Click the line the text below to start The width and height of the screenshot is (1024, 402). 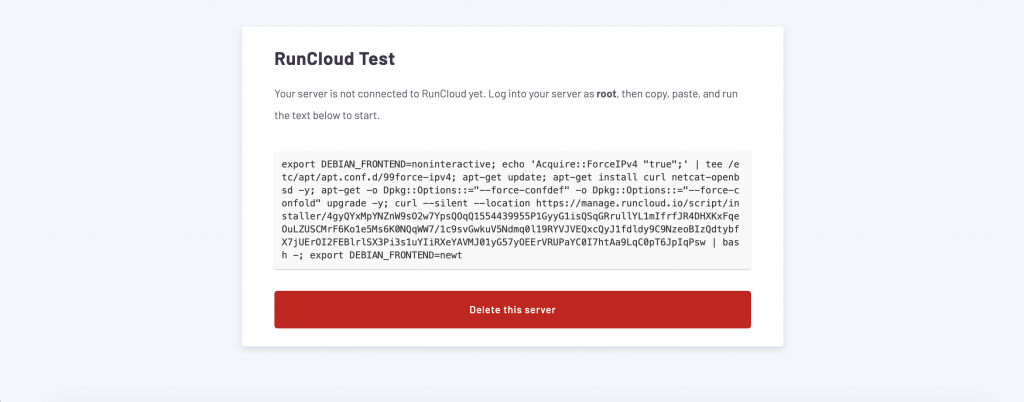327,116
